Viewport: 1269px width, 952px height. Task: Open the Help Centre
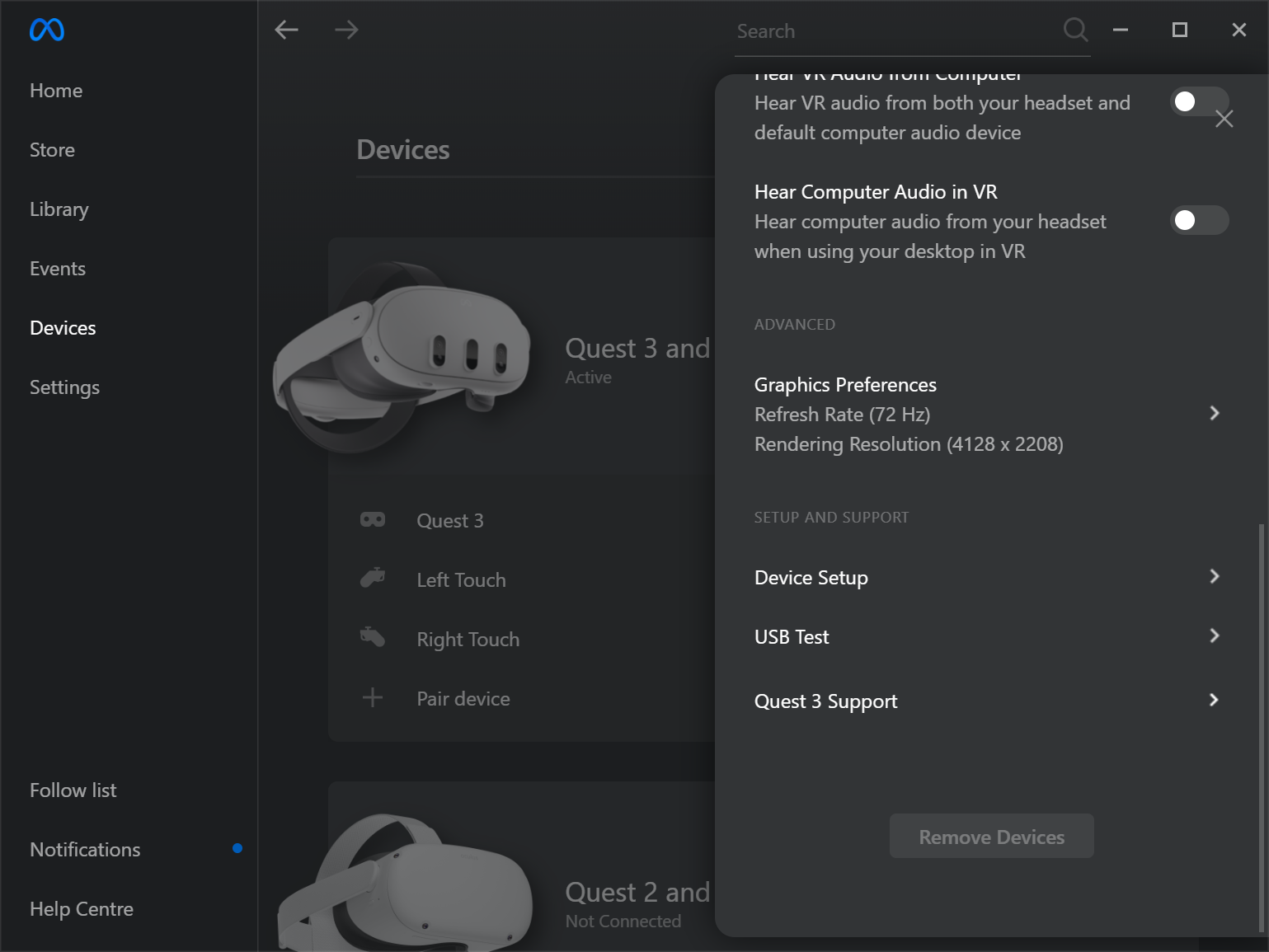tap(81, 908)
